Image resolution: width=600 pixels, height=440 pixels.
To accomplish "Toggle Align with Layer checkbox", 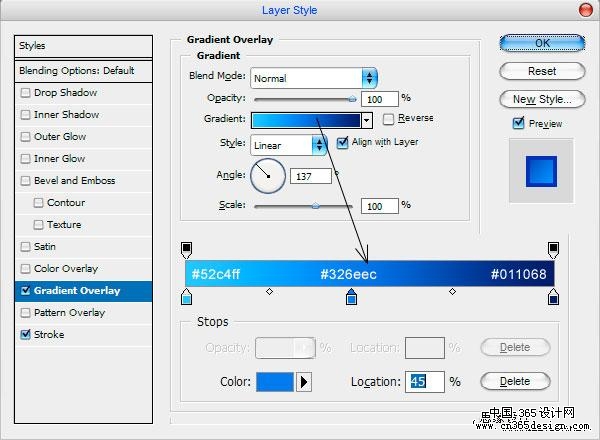I will (x=342, y=143).
